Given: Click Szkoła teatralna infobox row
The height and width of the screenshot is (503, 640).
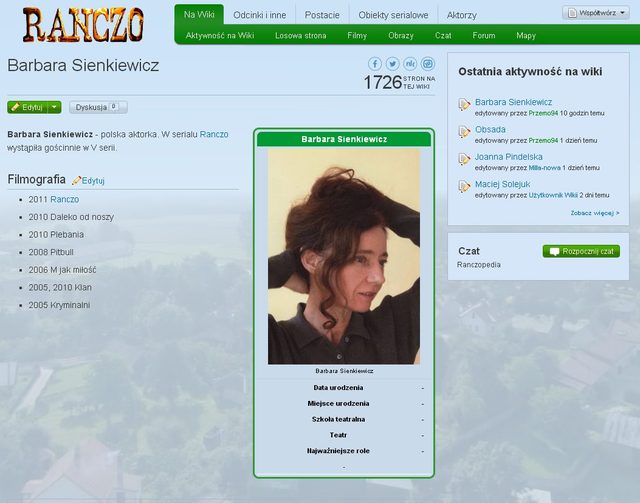Looking at the screenshot, I should coord(344,419).
